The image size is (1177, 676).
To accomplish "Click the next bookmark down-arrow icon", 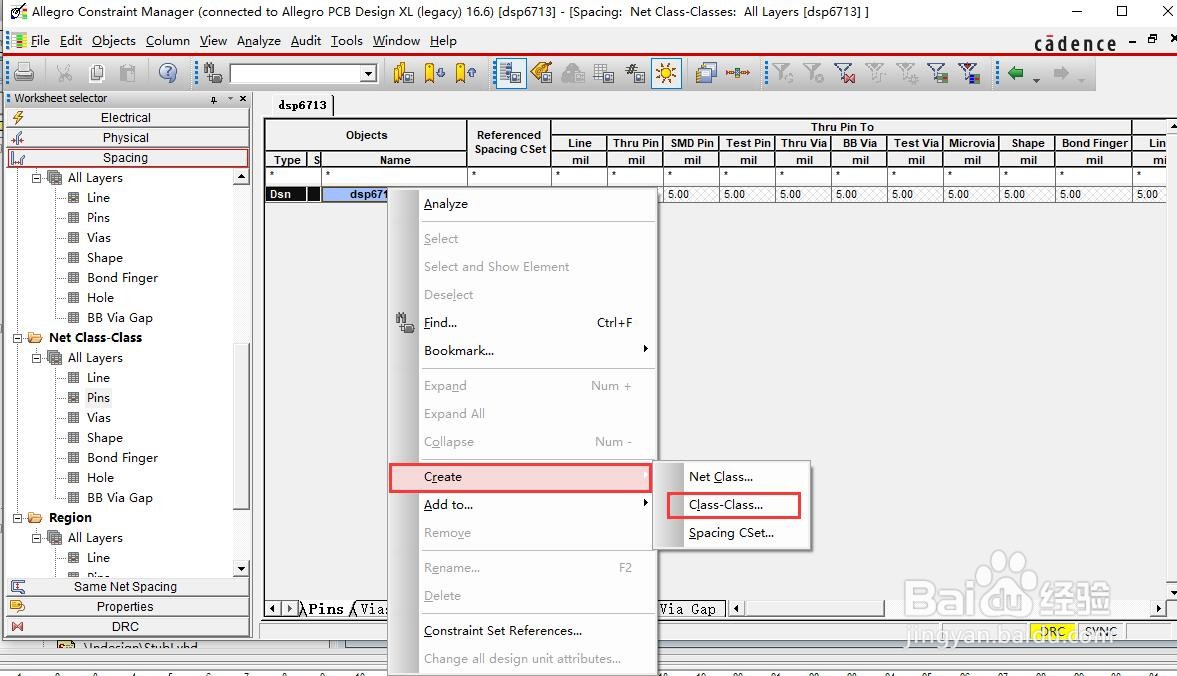I will click(435, 73).
